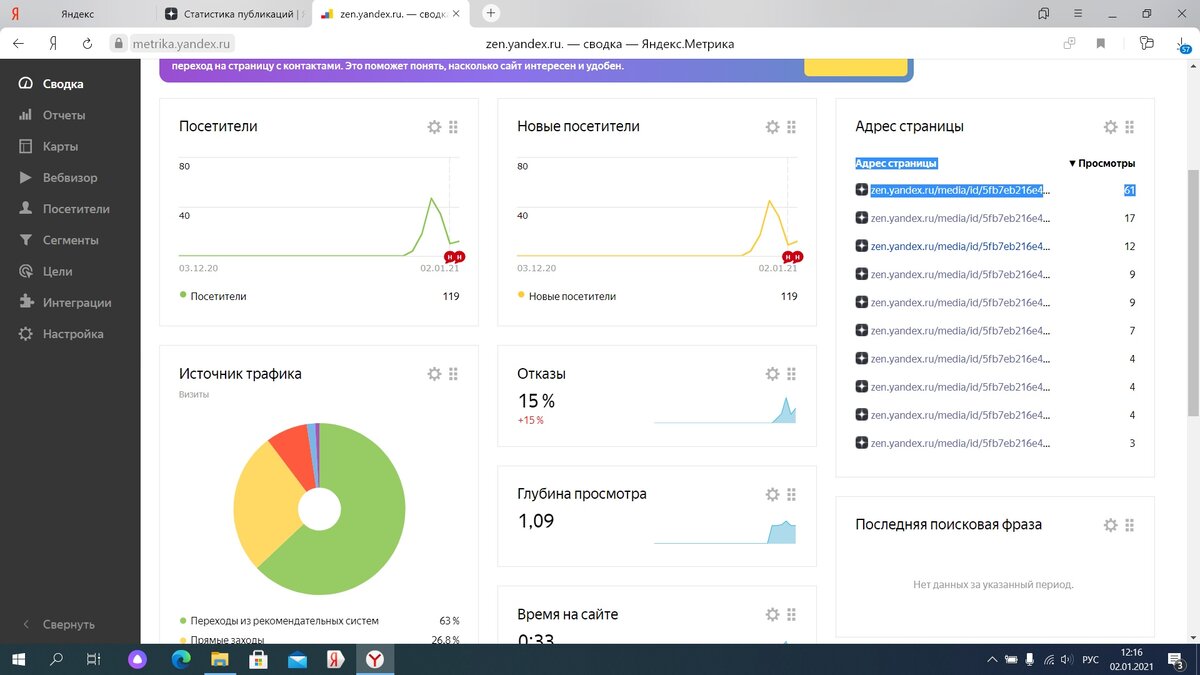This screenshot has height=675, width=1200.
Task: Open Настройка in the sidebar
Action: pyautogui.click(x=62, y=334)
